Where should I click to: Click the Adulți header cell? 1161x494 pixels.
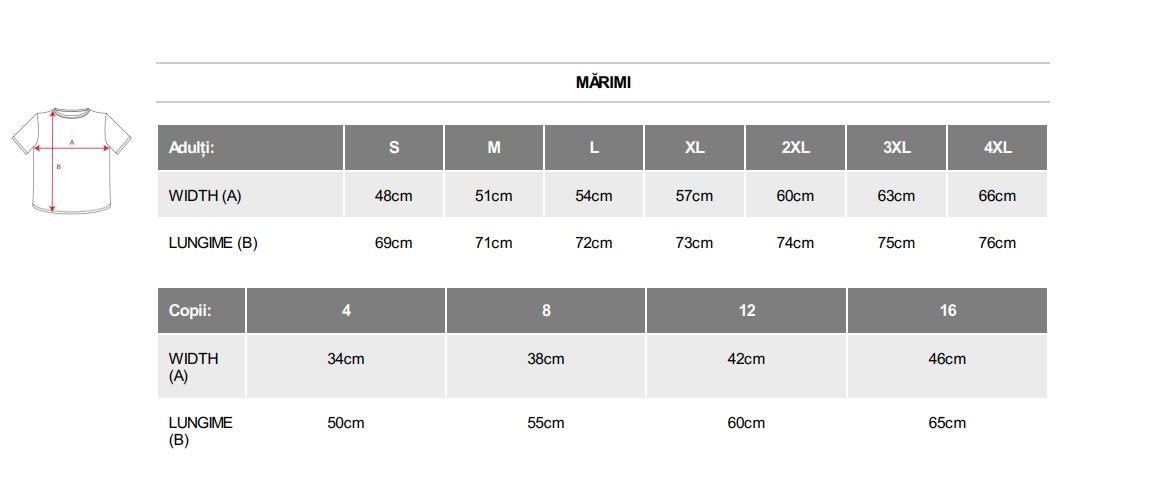coord(250,147)
